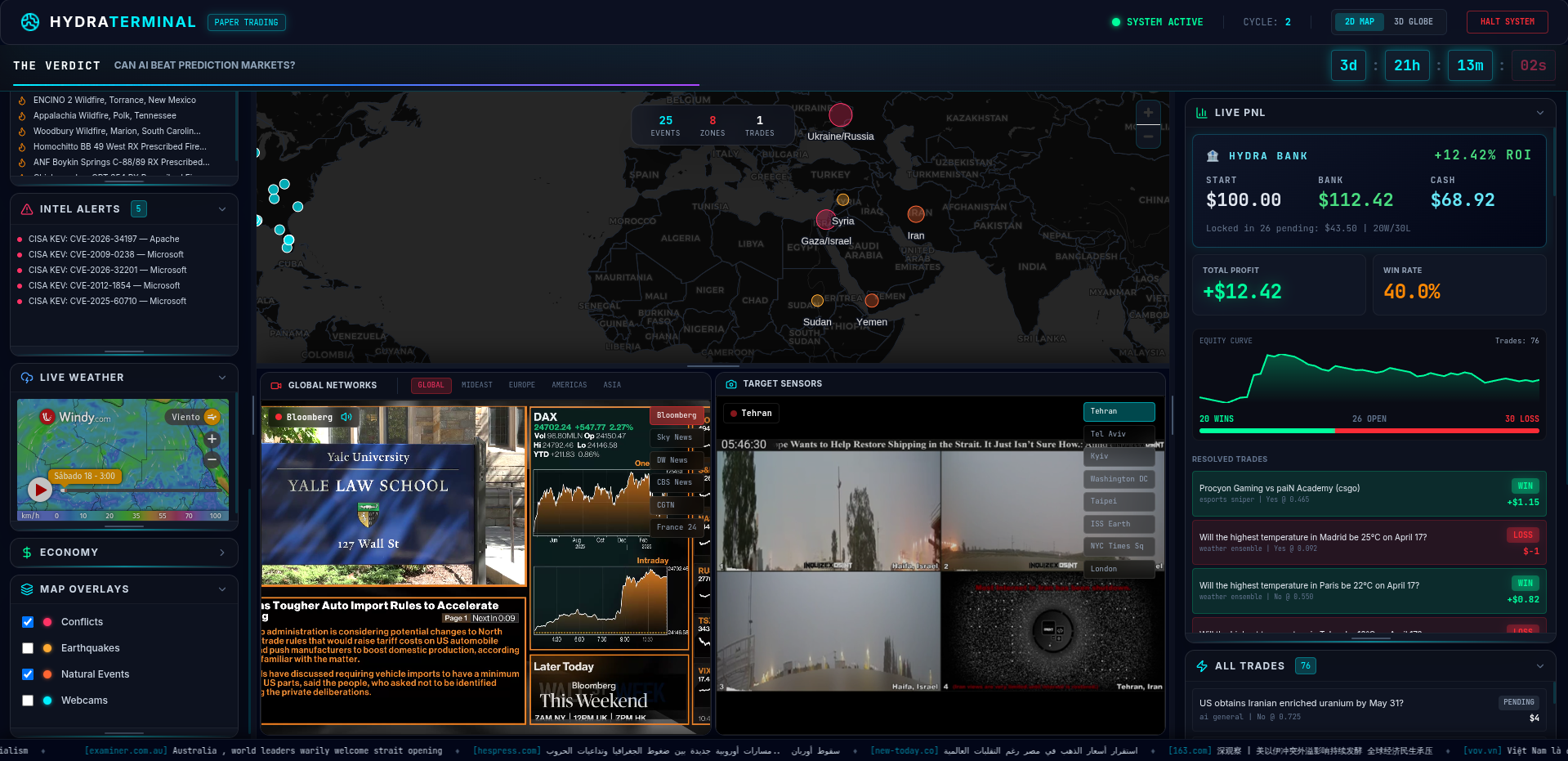1568x761 pixels.
Task: Click the Sudan conflict marker on map
Action: point(817,301)
